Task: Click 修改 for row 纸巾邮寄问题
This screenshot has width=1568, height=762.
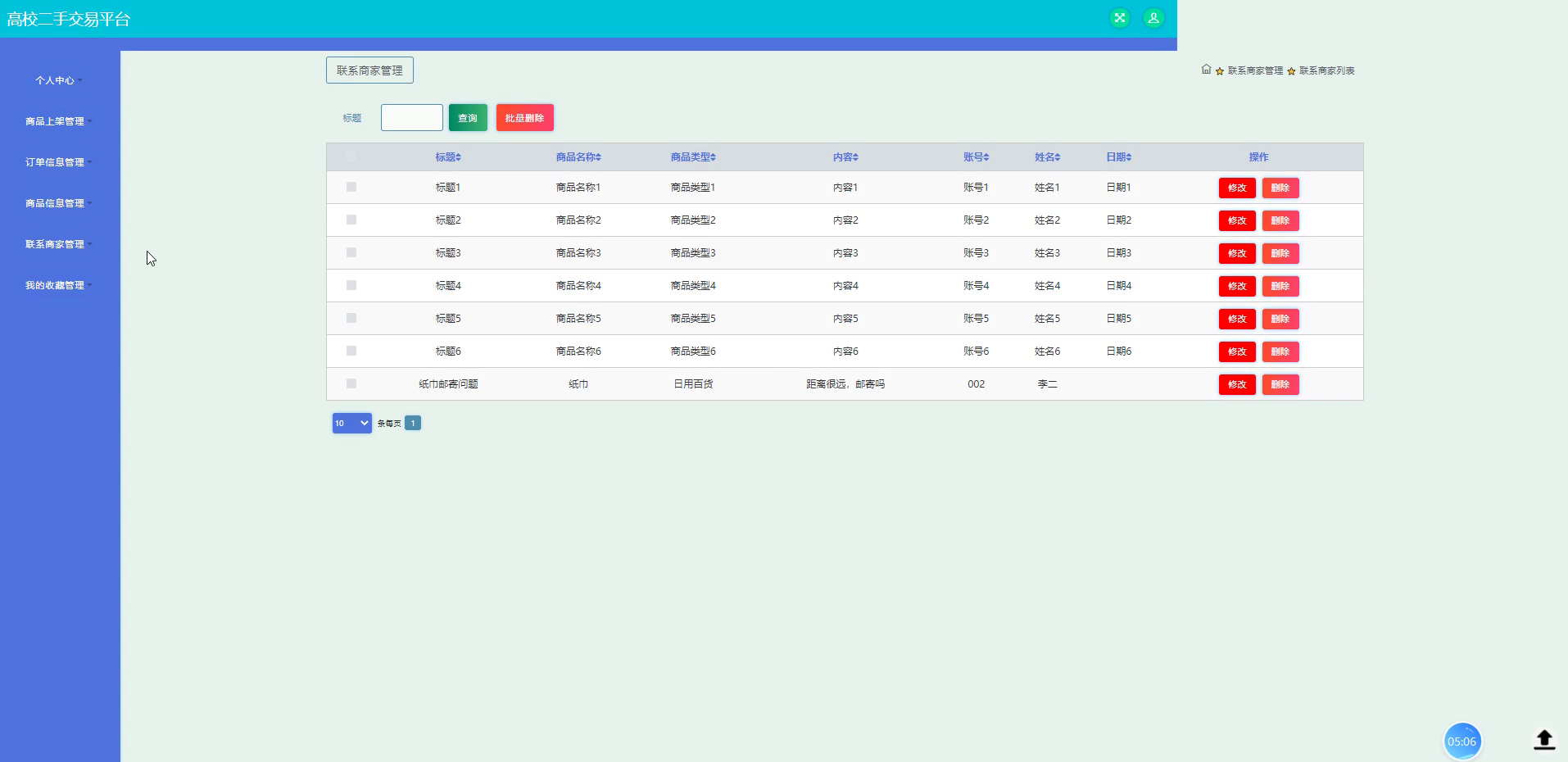Action: (x=1237, y=384)
